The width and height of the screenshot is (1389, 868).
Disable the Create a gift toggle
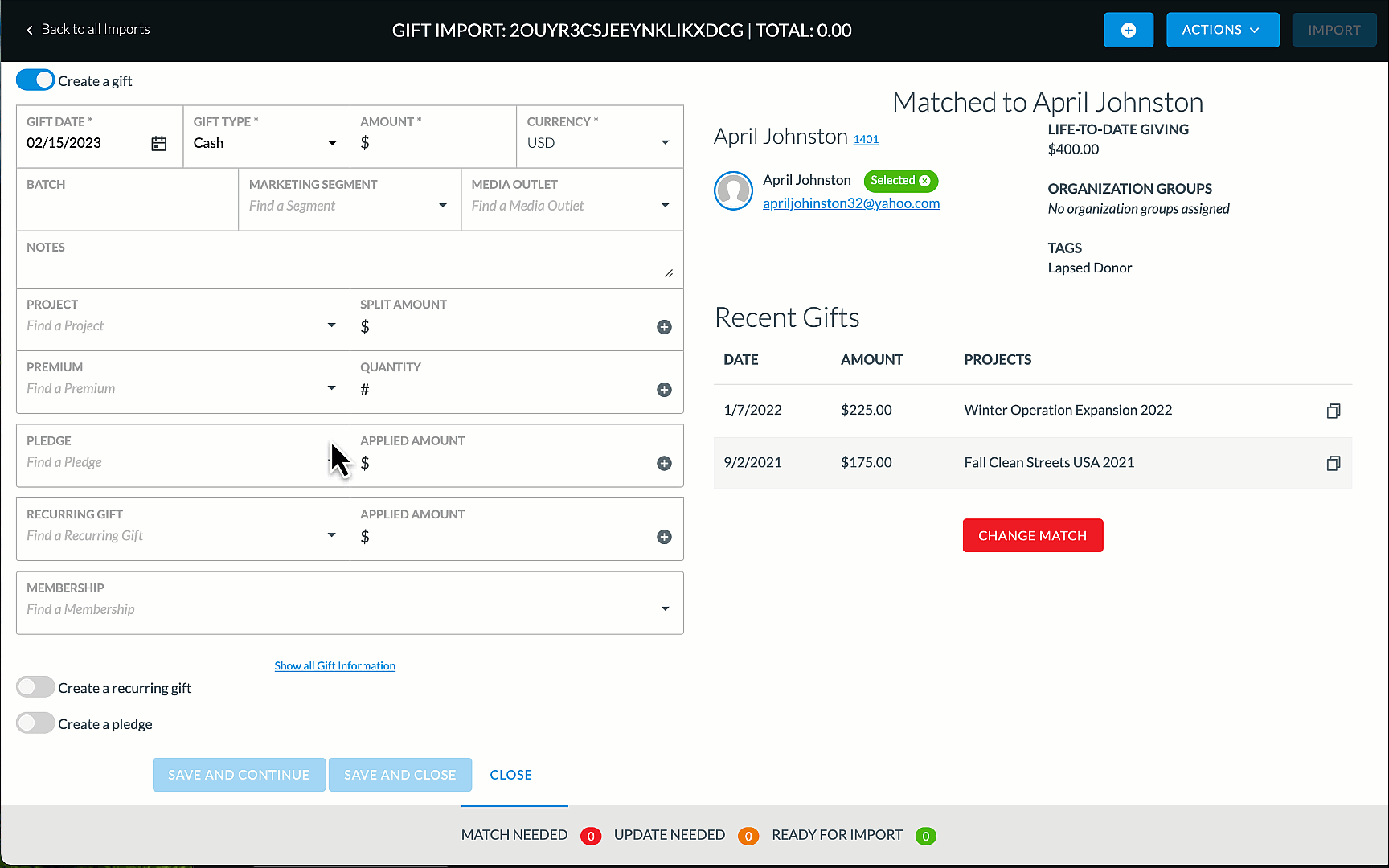click(35, 80)
